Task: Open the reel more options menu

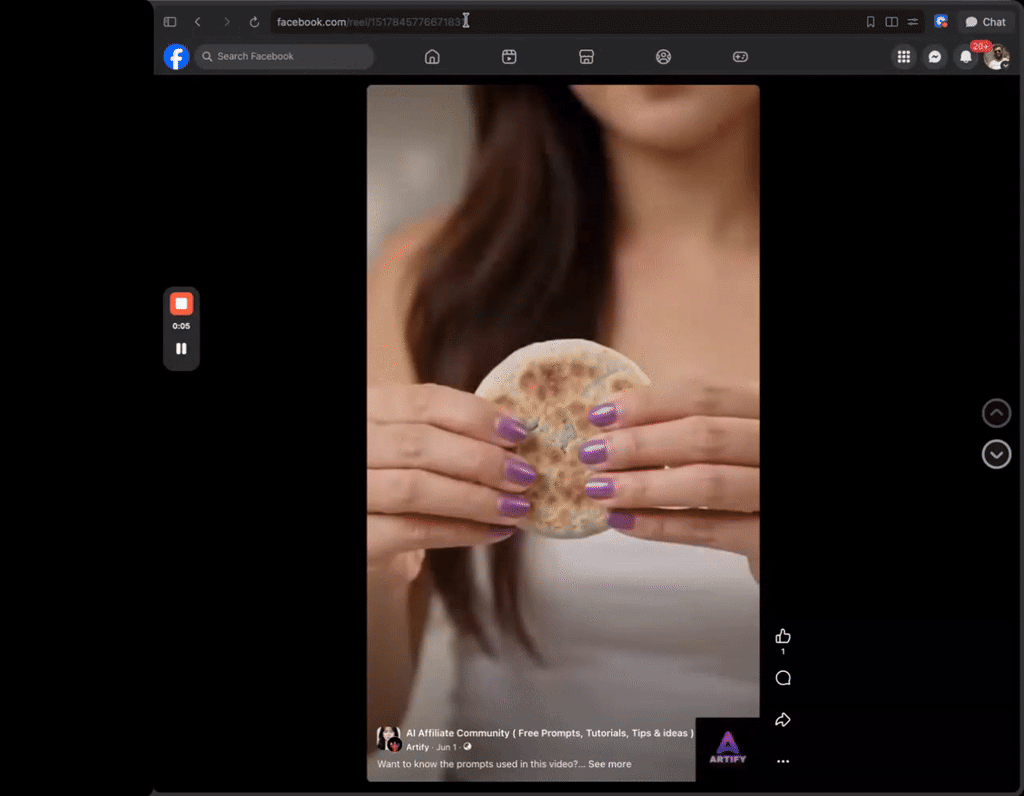Action: 782,761
